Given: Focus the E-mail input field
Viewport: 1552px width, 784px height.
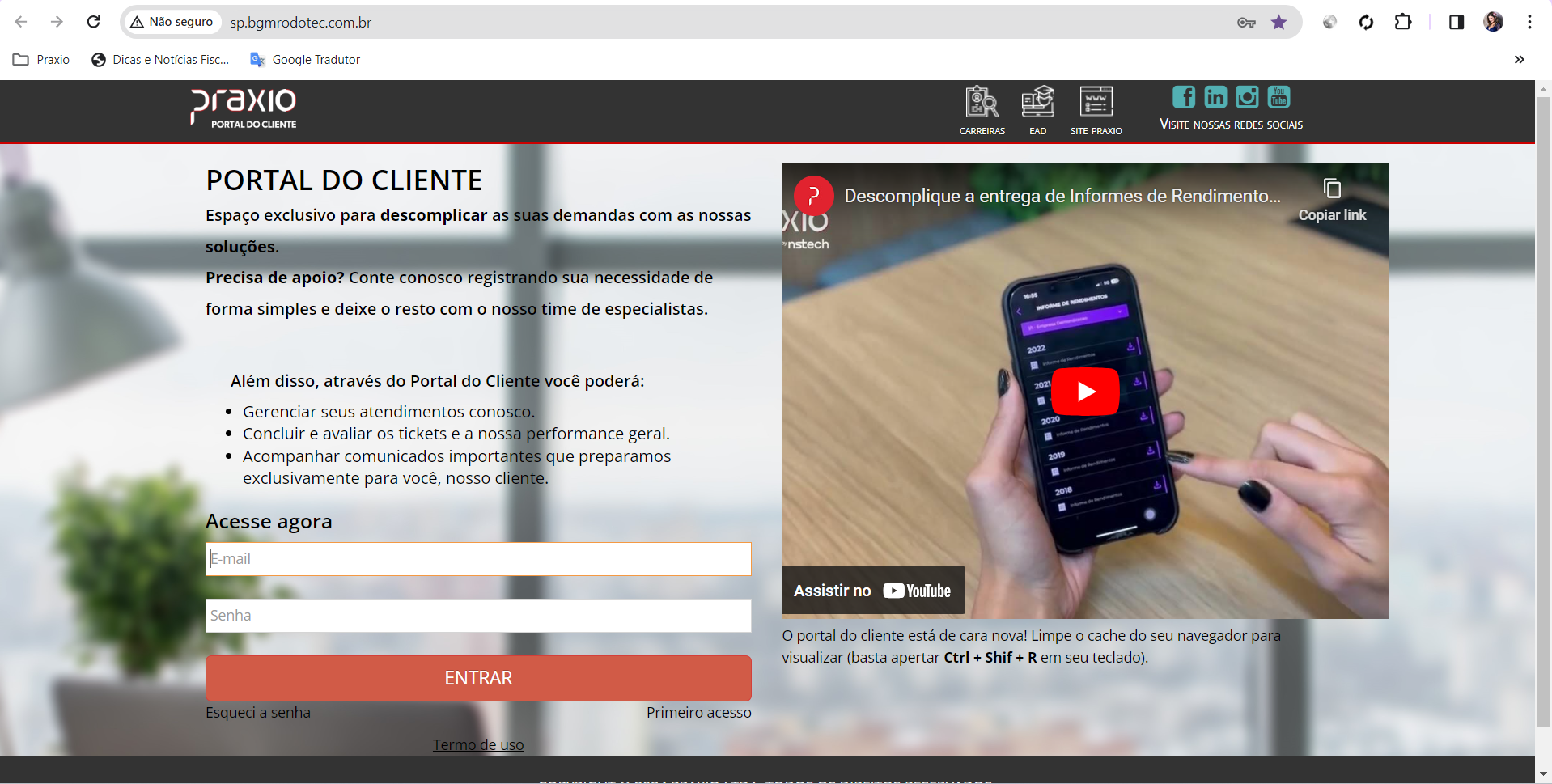Looking at the screenshot, I should (x=478, y=559).
